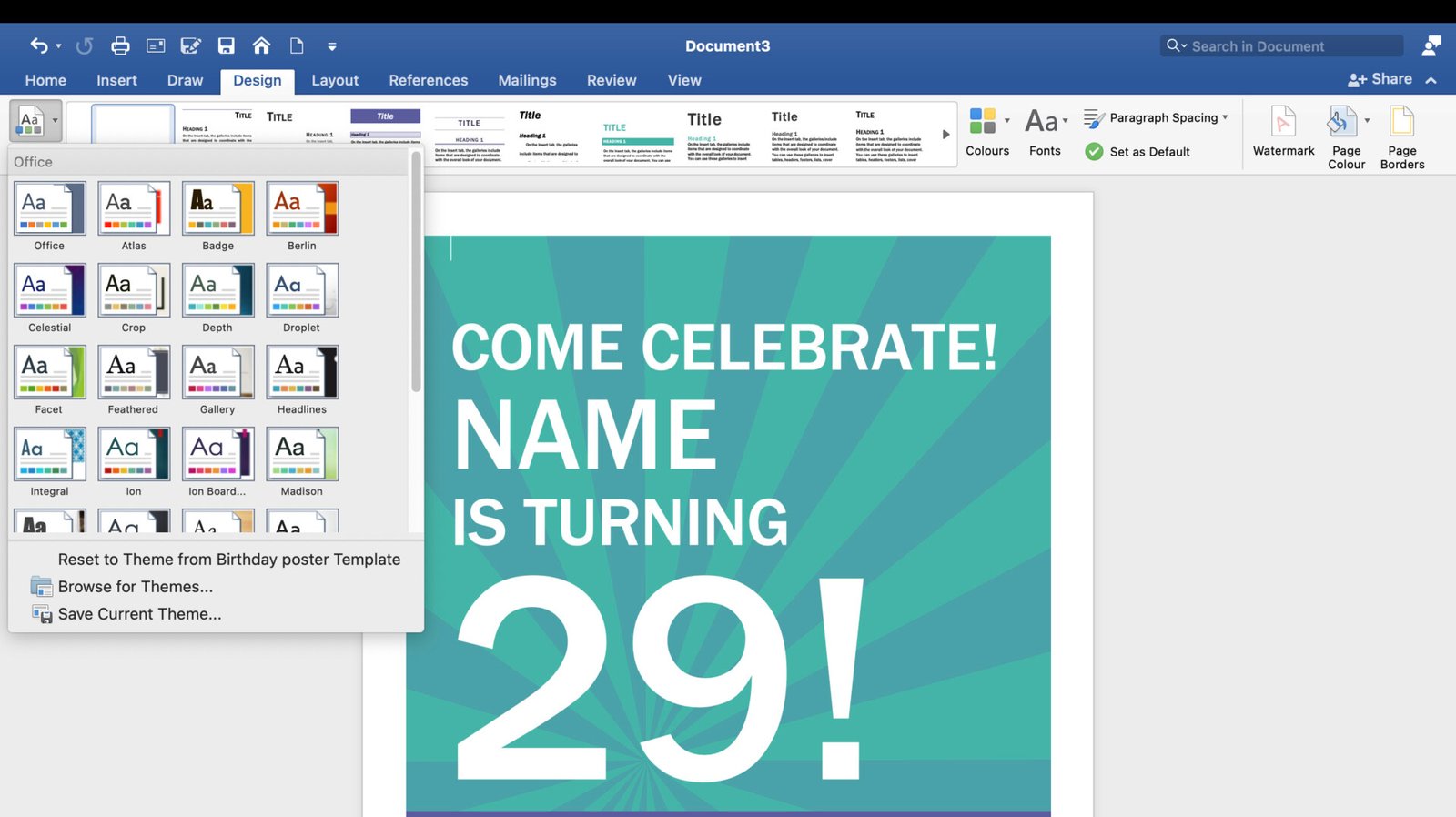Open the Customize Quick Access Toolbar arrow
This screenshot has height=817, width=1456.
pos(332,46)
